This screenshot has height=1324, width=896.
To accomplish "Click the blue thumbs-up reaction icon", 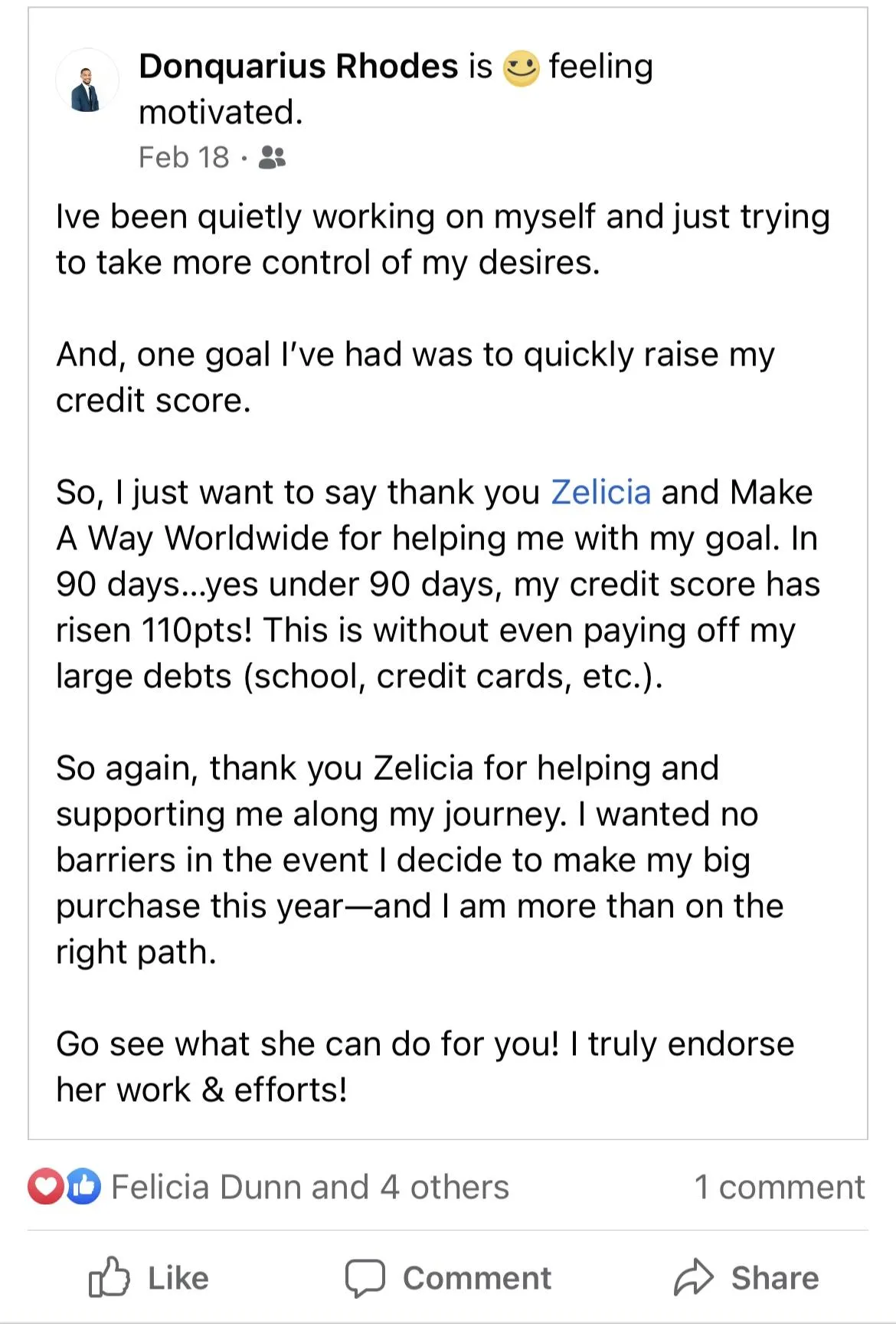I will click(x=83, y=1187).
